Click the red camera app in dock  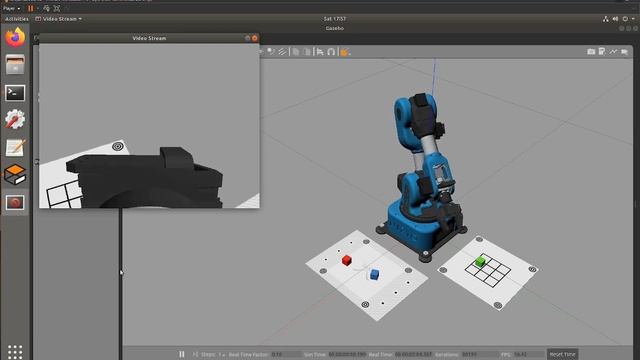click(x=15, y=202)
